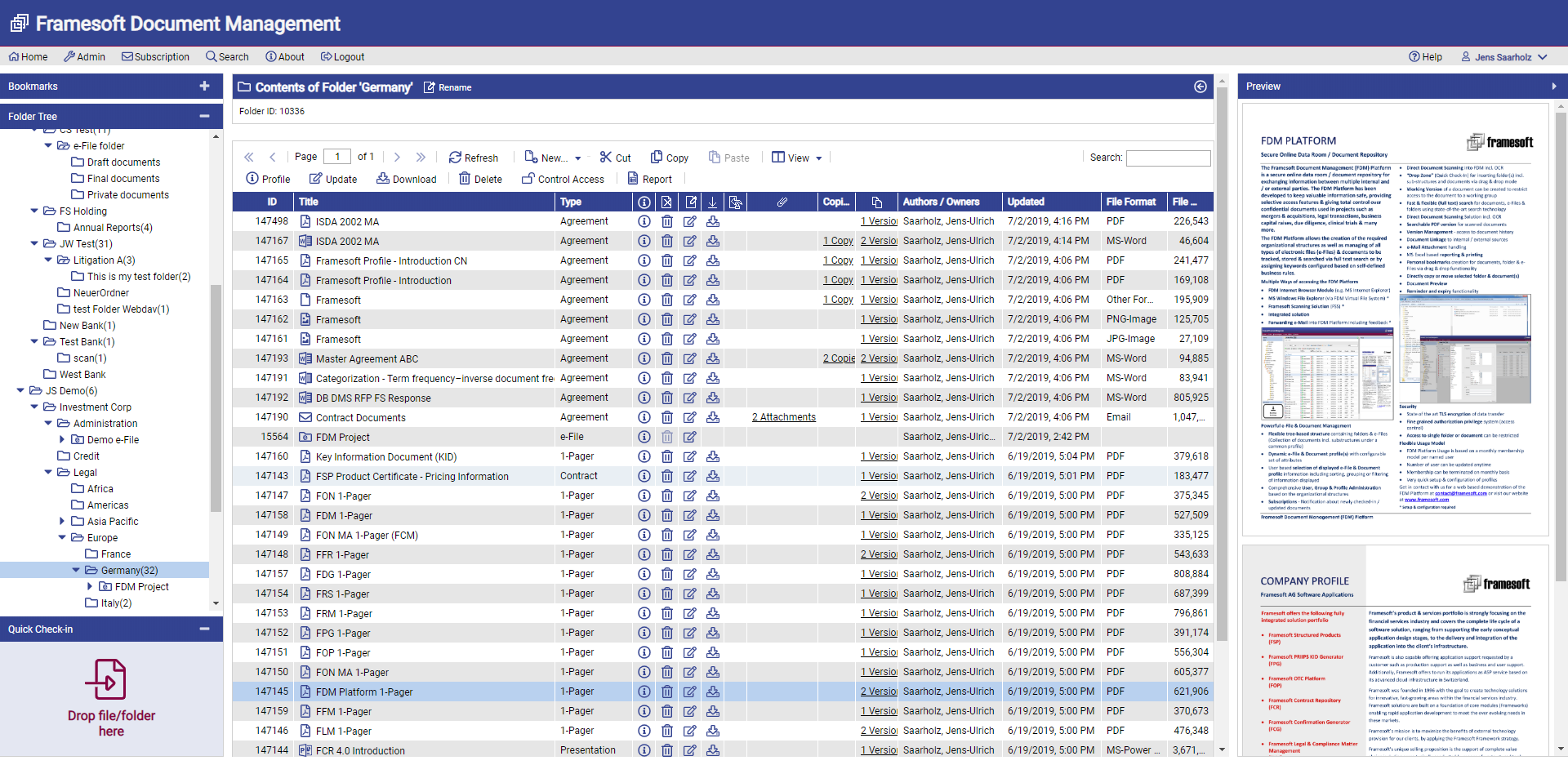Open Jens Saarholz user menu
Viewport: 1568px width, 765px height.
1504,57
